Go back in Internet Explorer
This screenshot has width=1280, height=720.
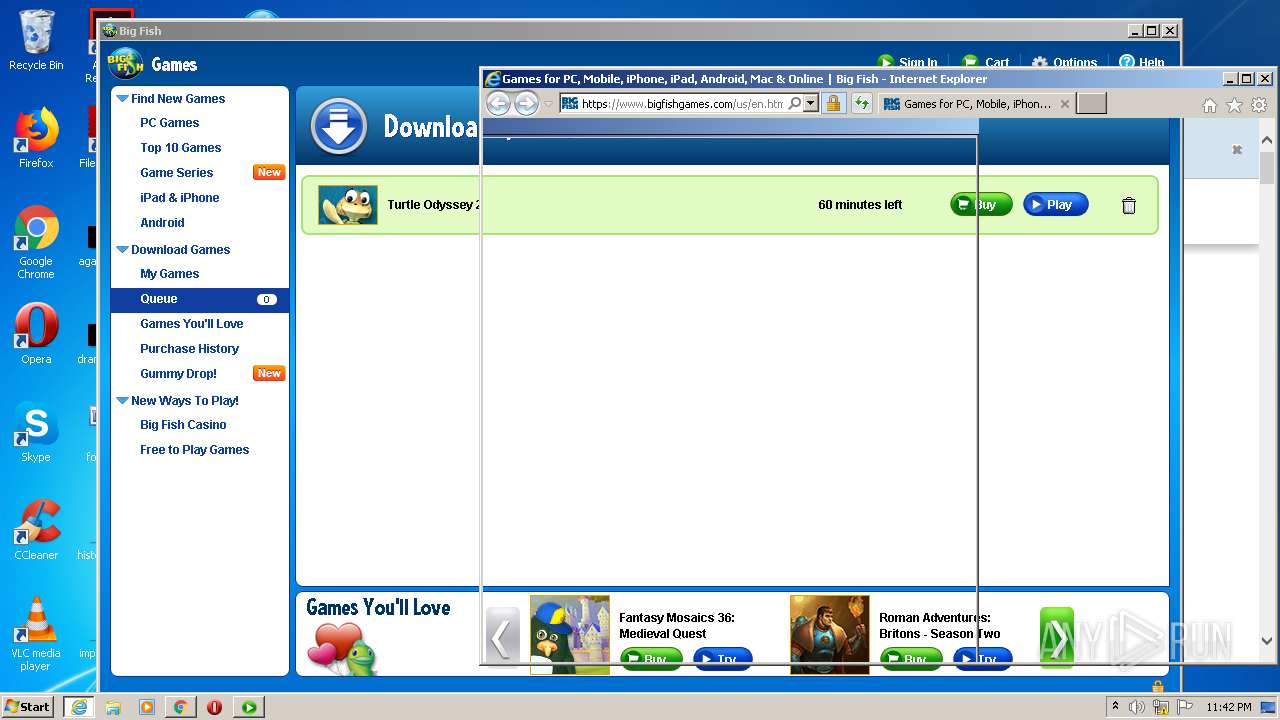tap(498, 103)
